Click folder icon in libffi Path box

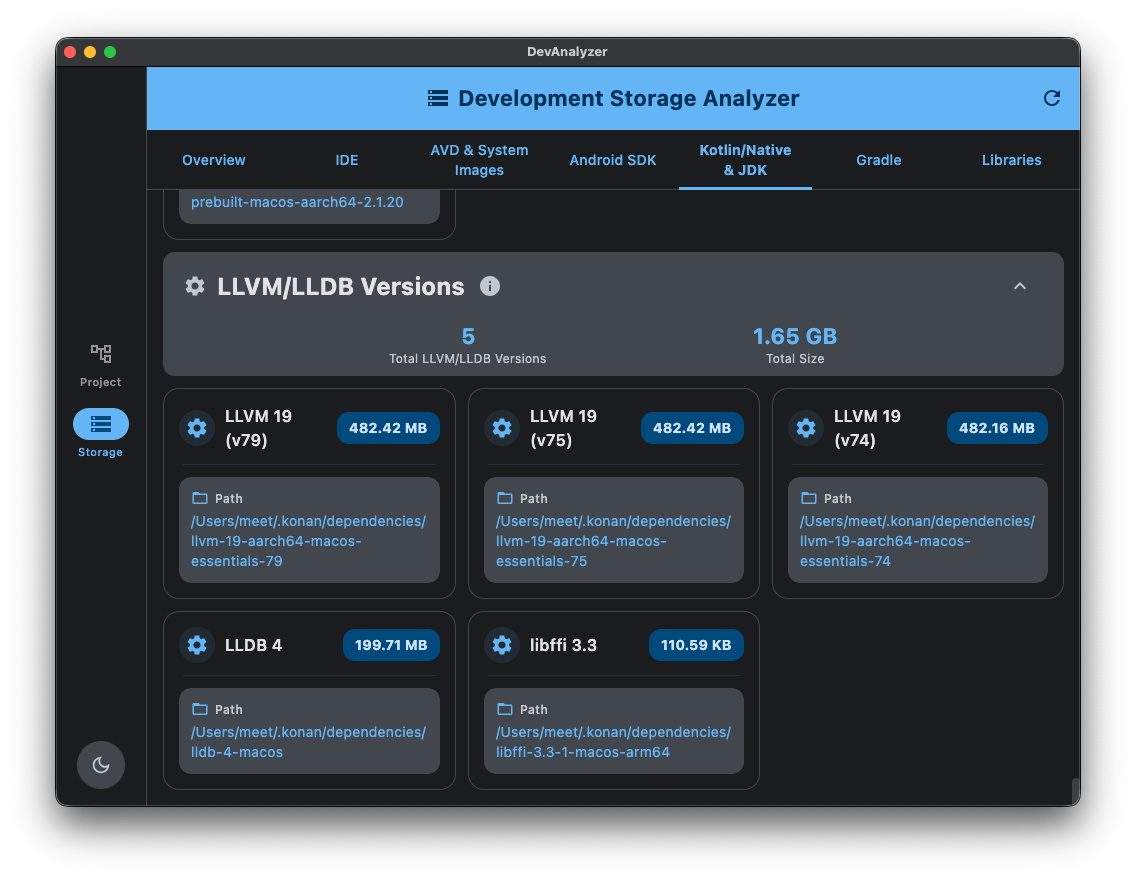coord(505,709)
